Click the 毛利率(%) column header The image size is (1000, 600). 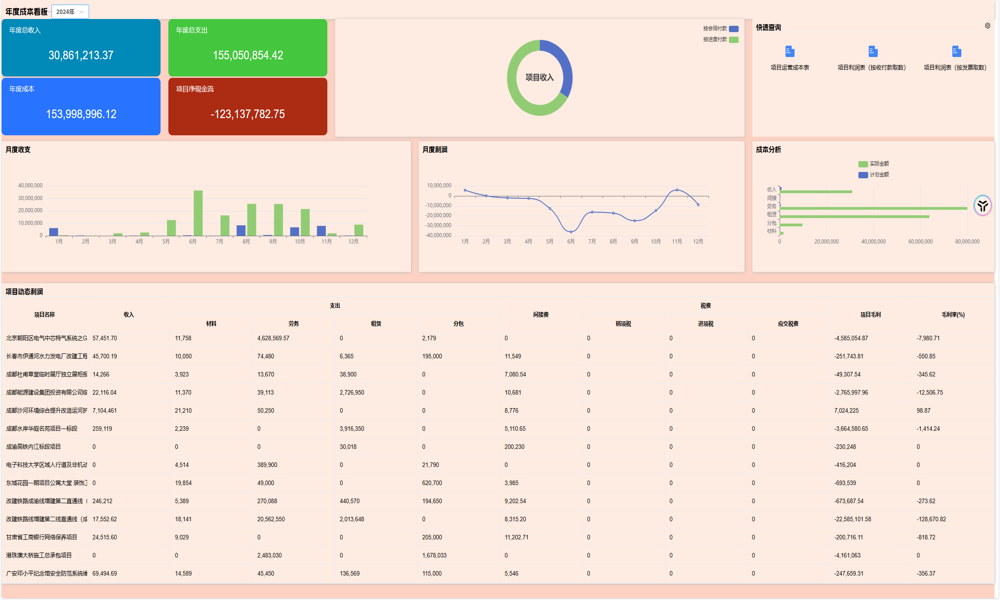click(953, 314)
